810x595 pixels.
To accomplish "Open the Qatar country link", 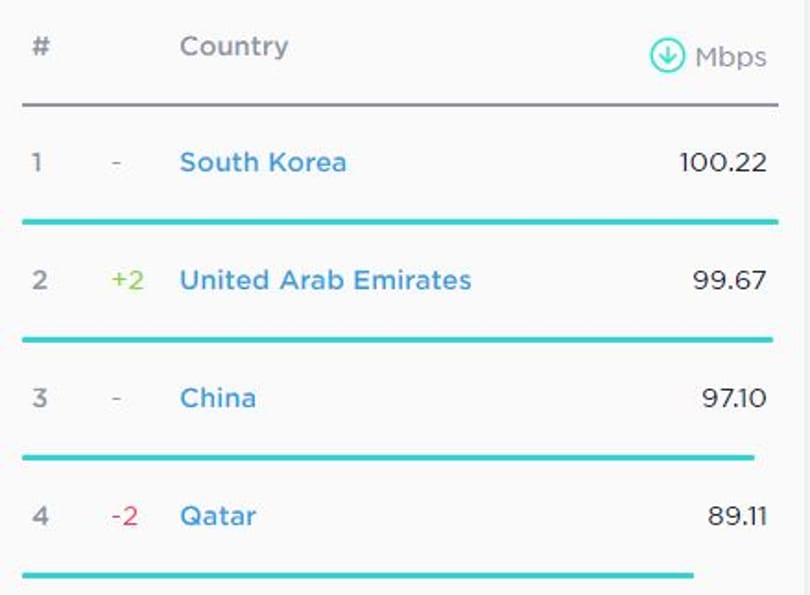I will tap(218, 516).
